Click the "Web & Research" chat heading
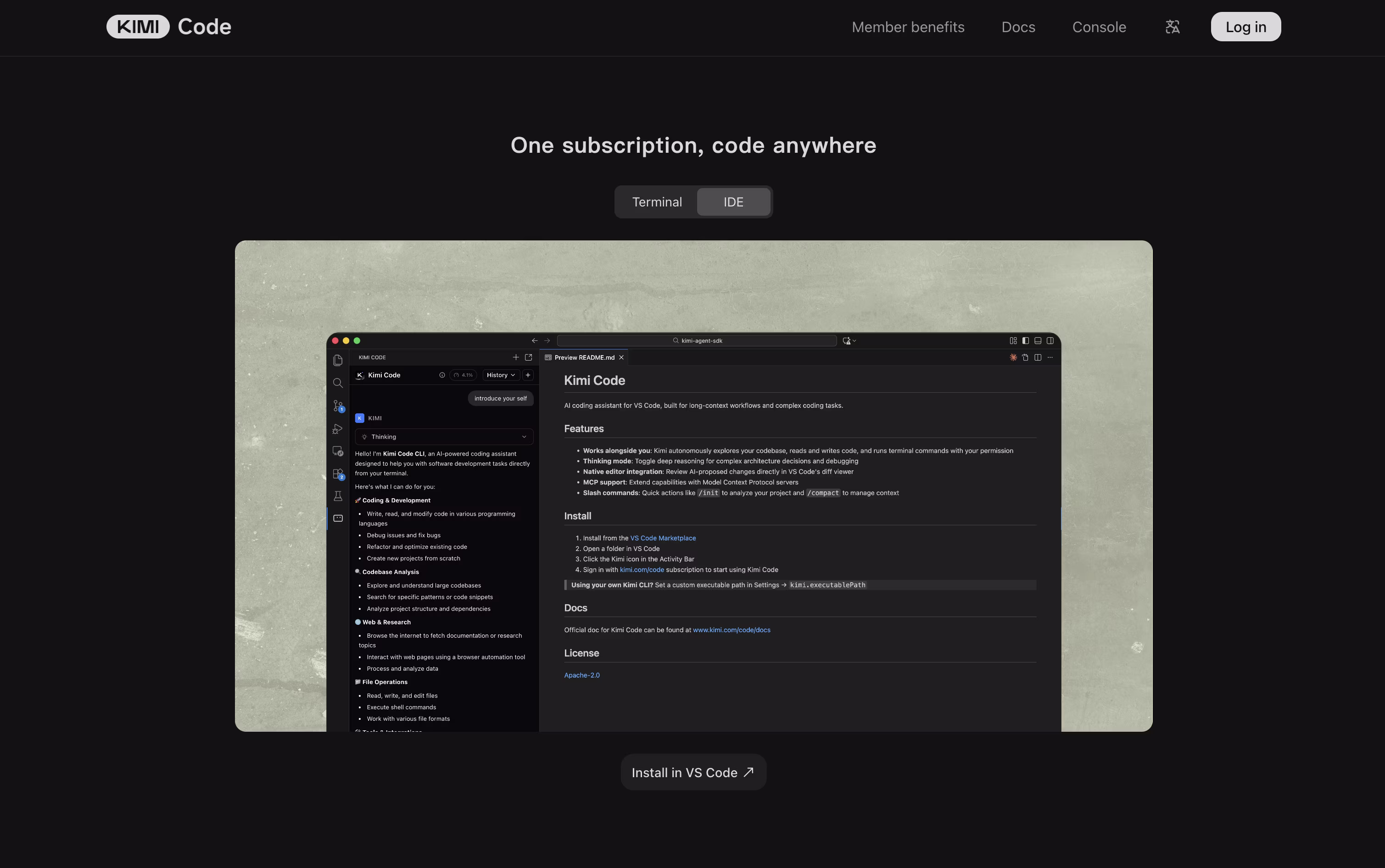Screen dimensions: 1385x868 point(386,622)
